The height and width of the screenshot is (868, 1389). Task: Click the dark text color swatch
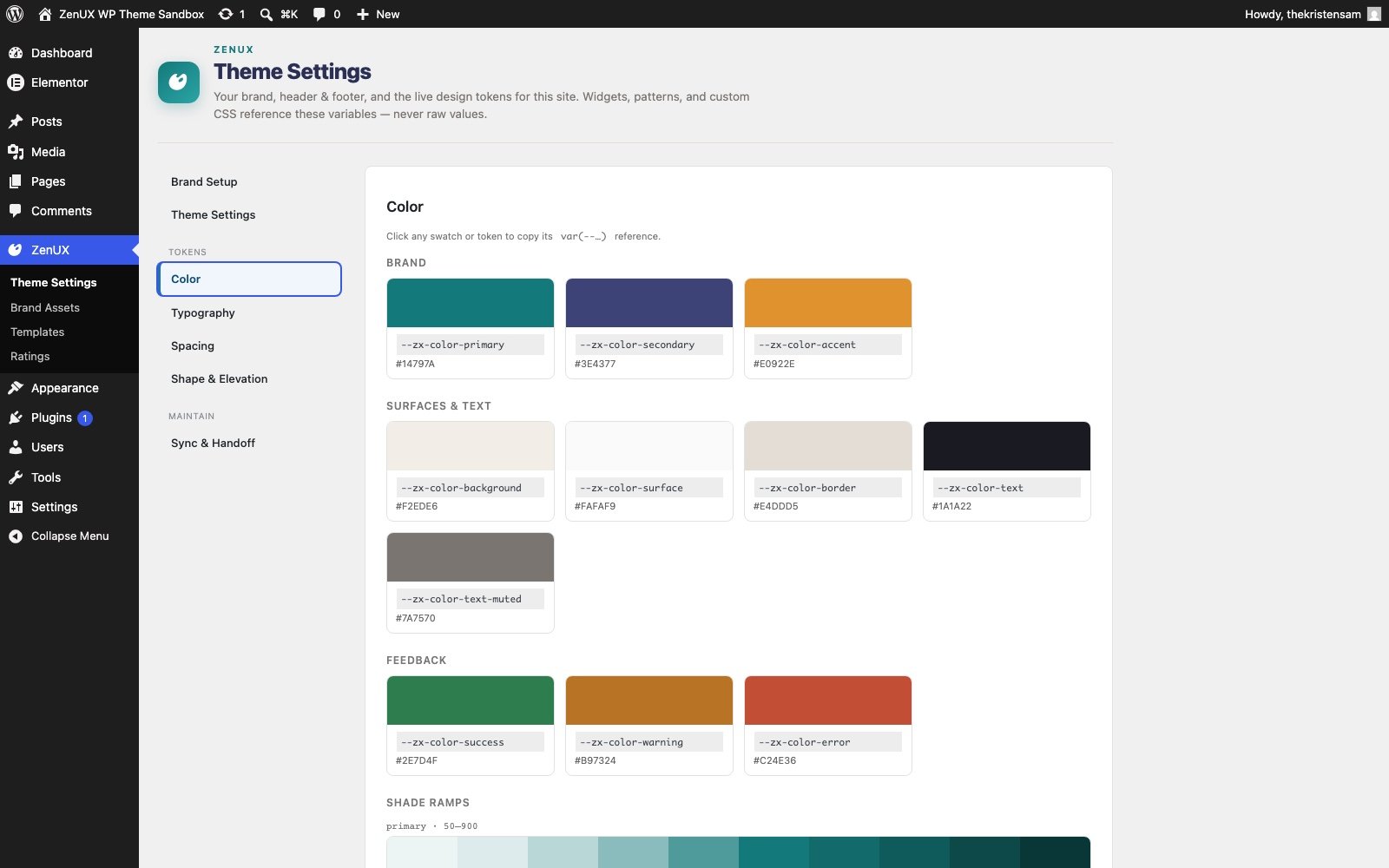[1007, 446]
